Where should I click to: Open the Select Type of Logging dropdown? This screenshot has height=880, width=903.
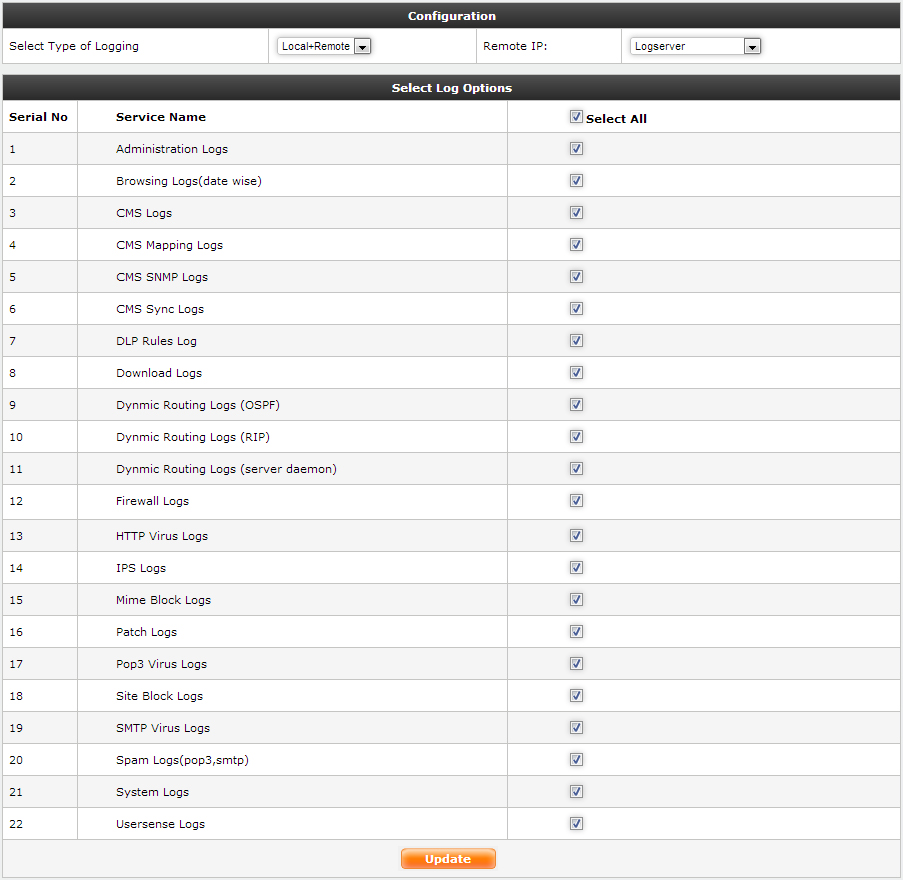coord(324,46)
